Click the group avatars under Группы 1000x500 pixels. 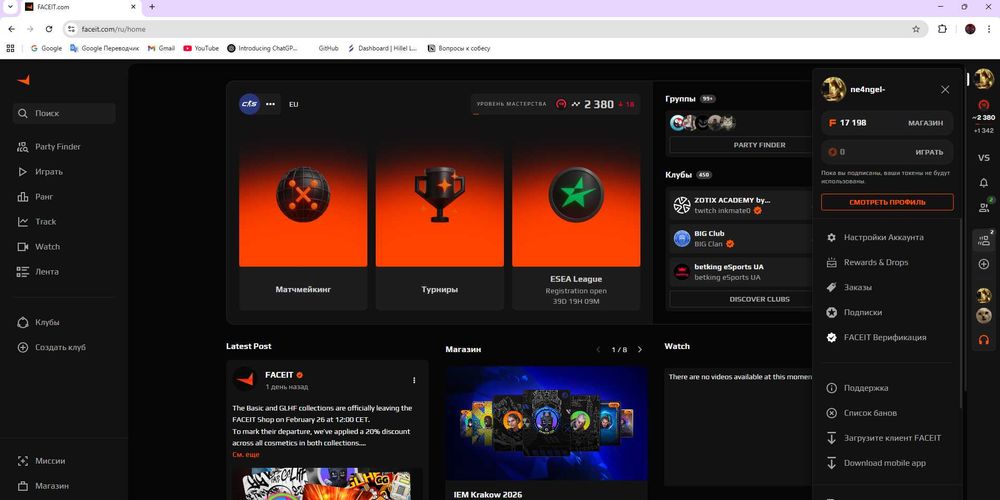pos(703,122)
